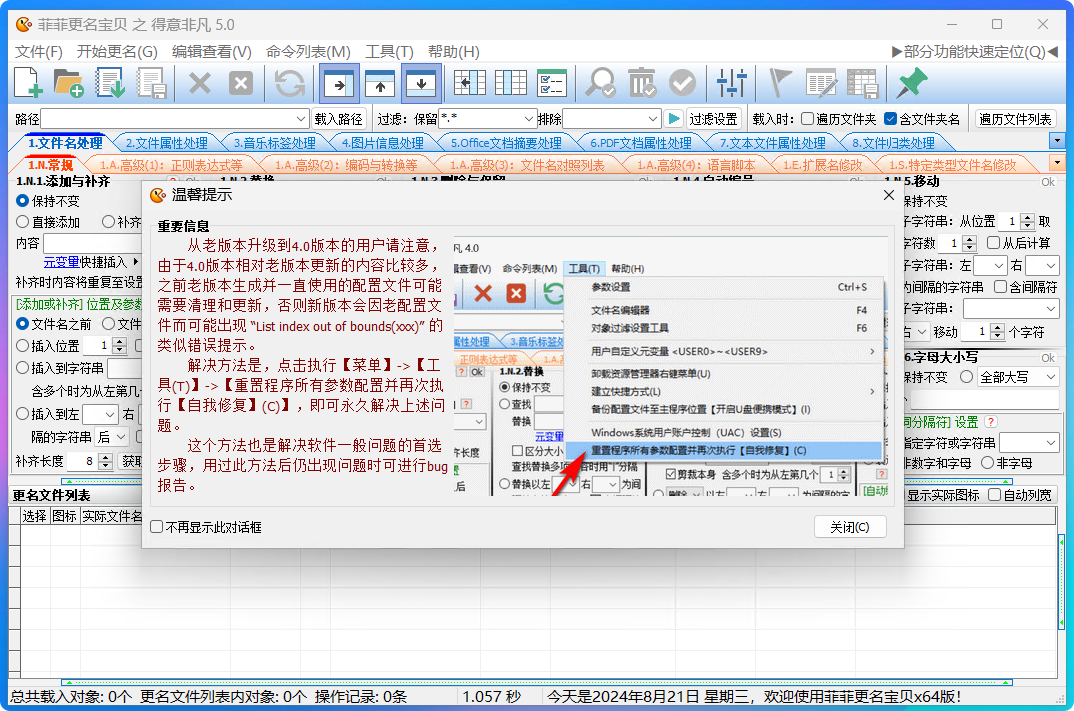The image size is (1074, 711).
Task: Open the 指定字符或字符串 dropdown
Action: (x=1051, y=443)
